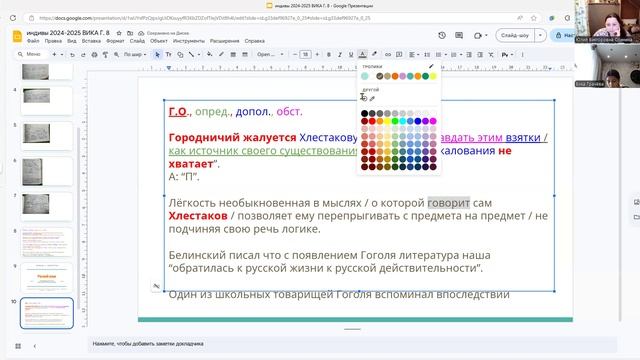Screen dimensions: 640x360
Task: Click the edit theme colors pencil icon
Action: pos(431,67)
